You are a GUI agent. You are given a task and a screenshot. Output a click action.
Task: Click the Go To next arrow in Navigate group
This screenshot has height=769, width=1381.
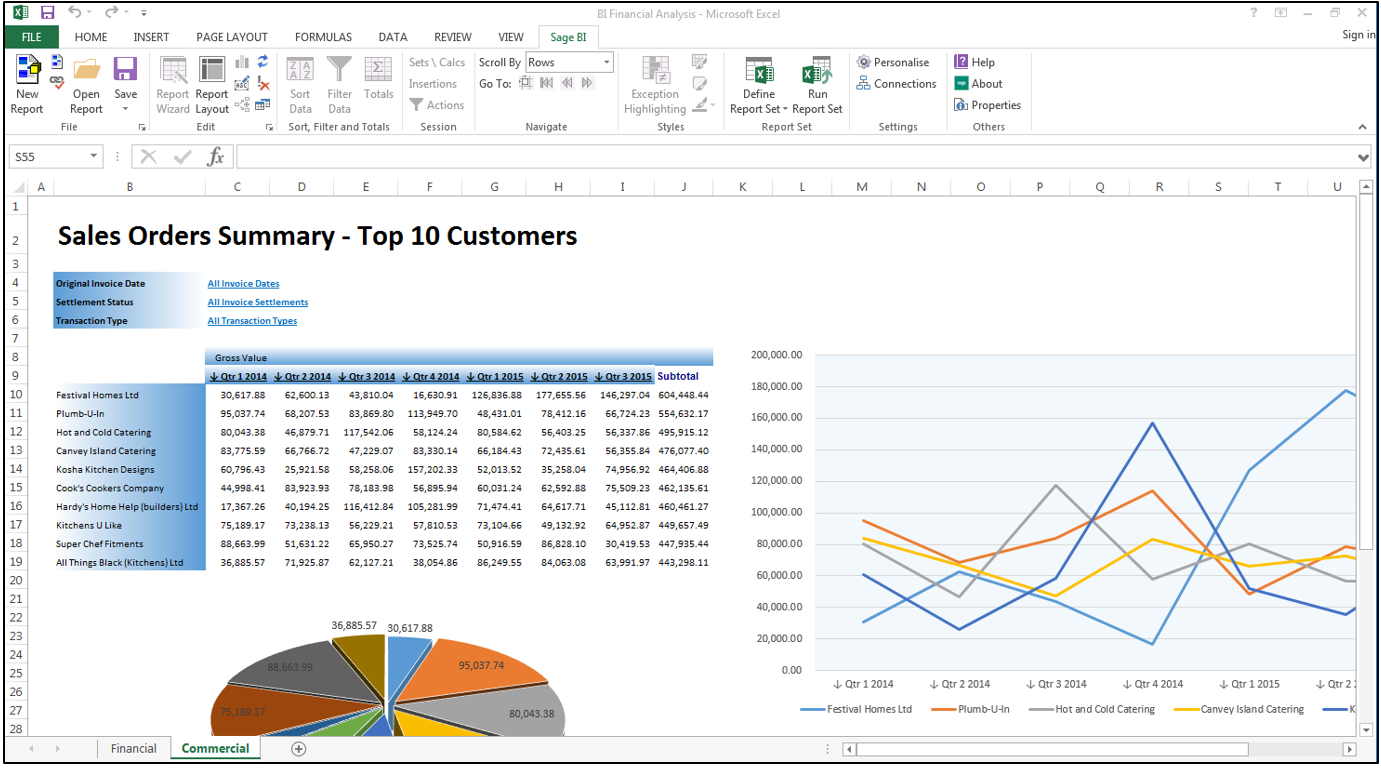587,84
